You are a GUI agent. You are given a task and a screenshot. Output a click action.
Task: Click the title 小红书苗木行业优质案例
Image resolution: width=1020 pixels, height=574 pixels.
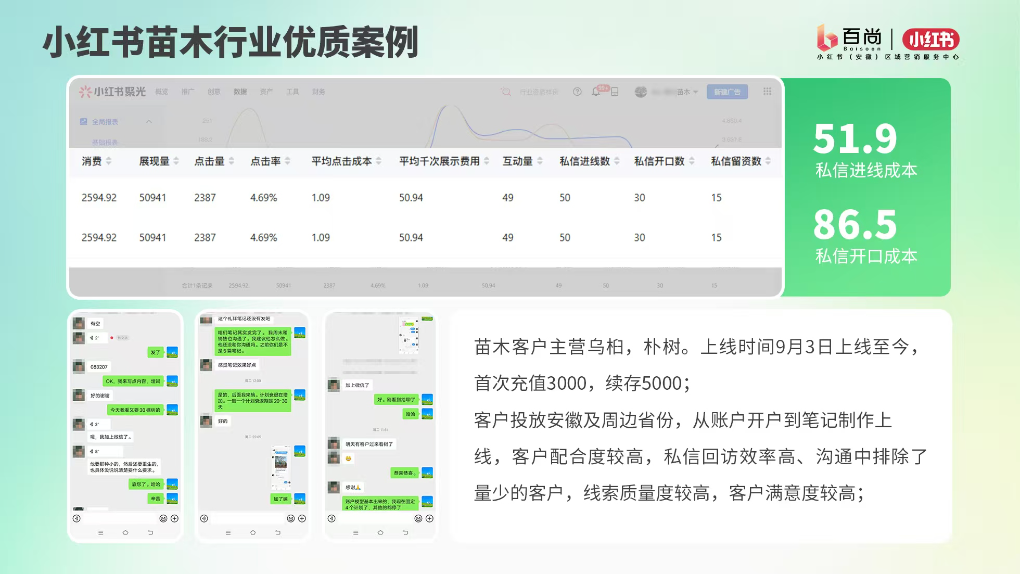[x=230, y=42]
